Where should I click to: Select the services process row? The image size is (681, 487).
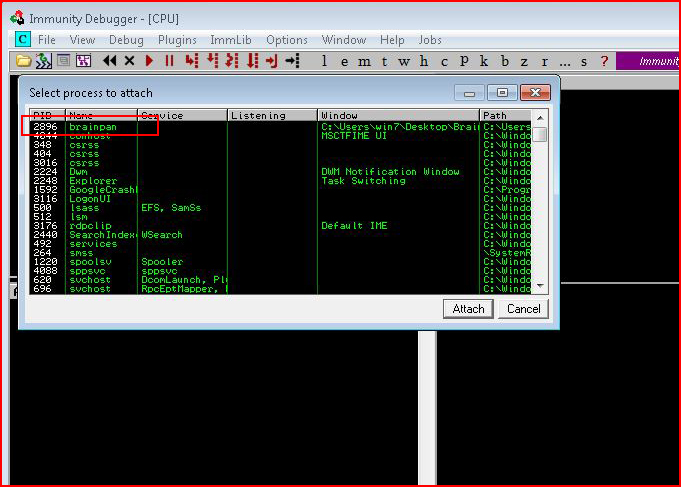click(280, 244)
